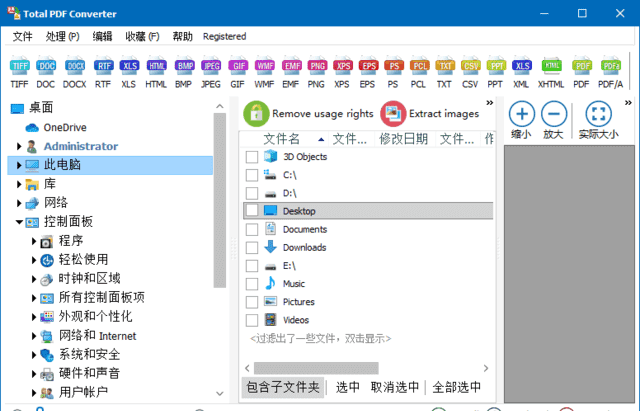Screen dimensions: 640x411
Task: Expand the 库 tree node
Action: (x=19, y=184)
